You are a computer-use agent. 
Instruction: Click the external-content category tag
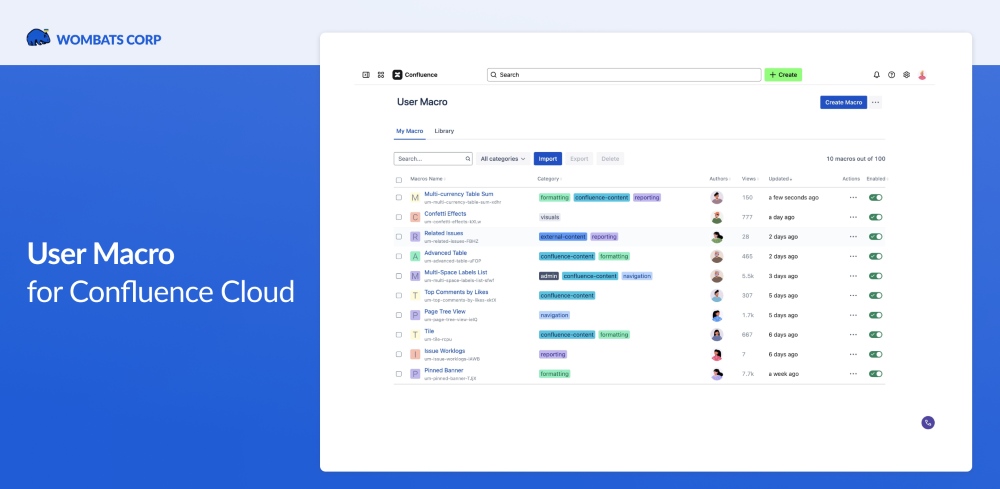tap(563, 237)
